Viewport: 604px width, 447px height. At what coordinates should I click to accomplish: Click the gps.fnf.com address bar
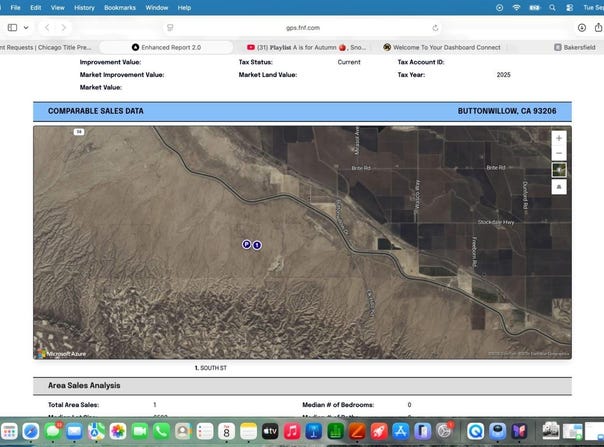tap(303, 28)
